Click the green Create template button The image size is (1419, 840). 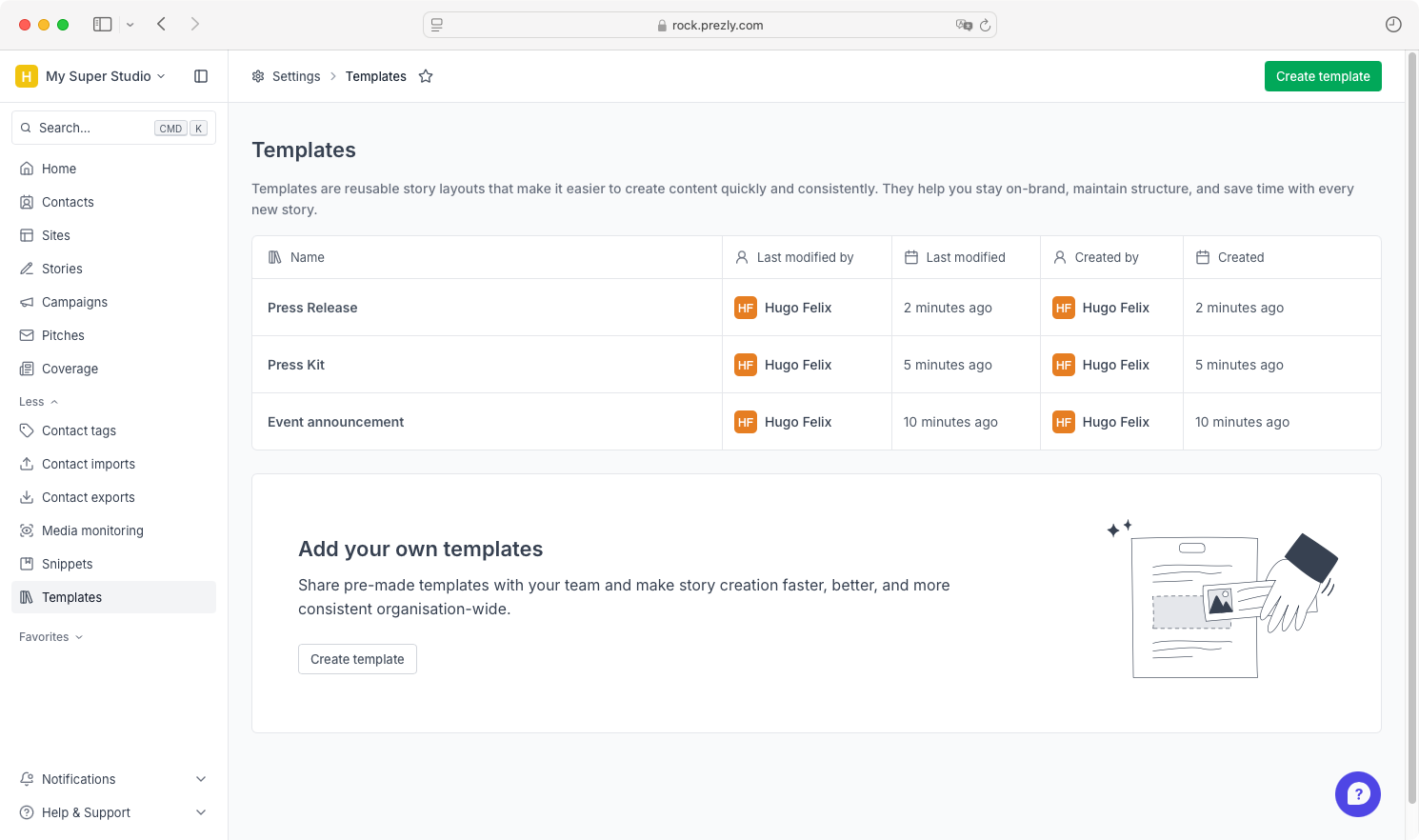[x=1323, y=76]
